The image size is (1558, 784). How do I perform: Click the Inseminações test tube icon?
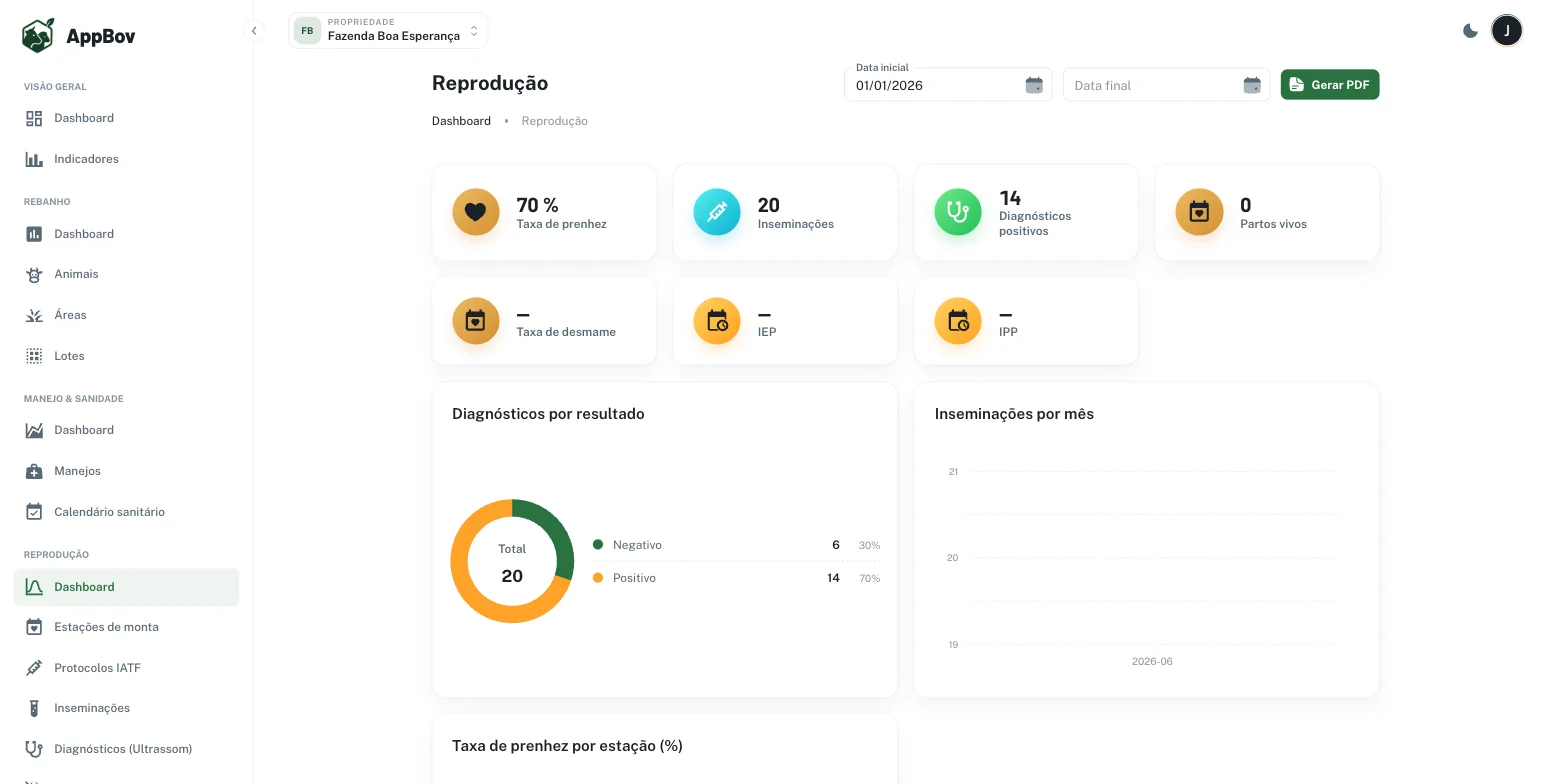[x=34, y=708]
